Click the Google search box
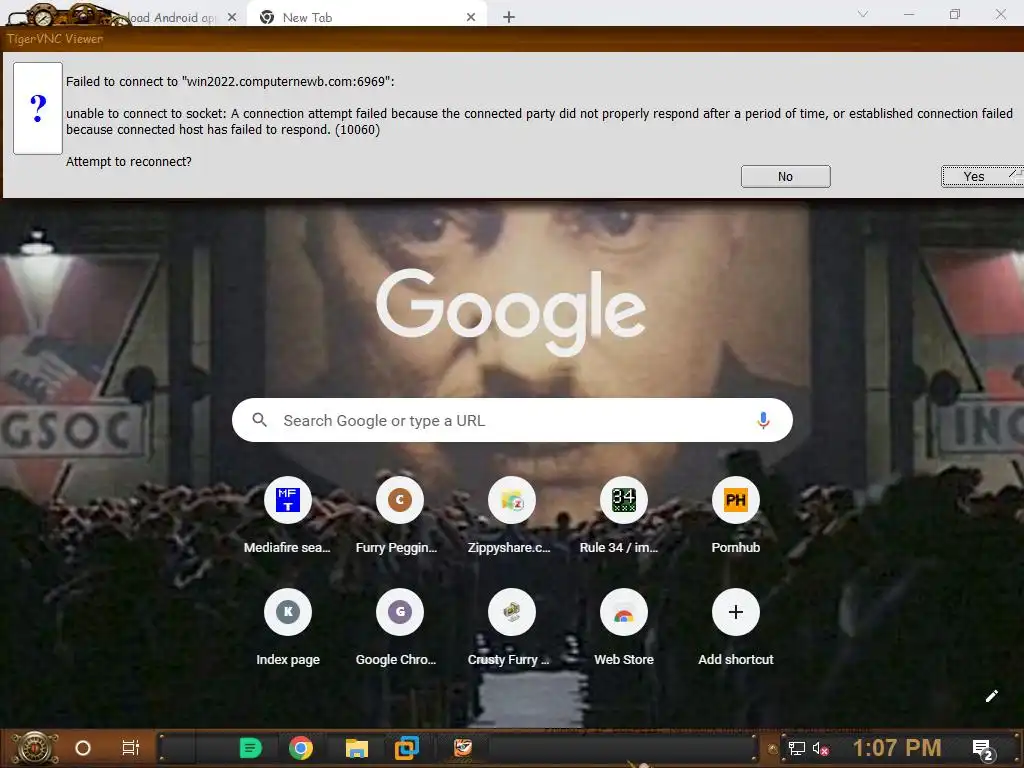1024x768 pixels. pos(512,420)
